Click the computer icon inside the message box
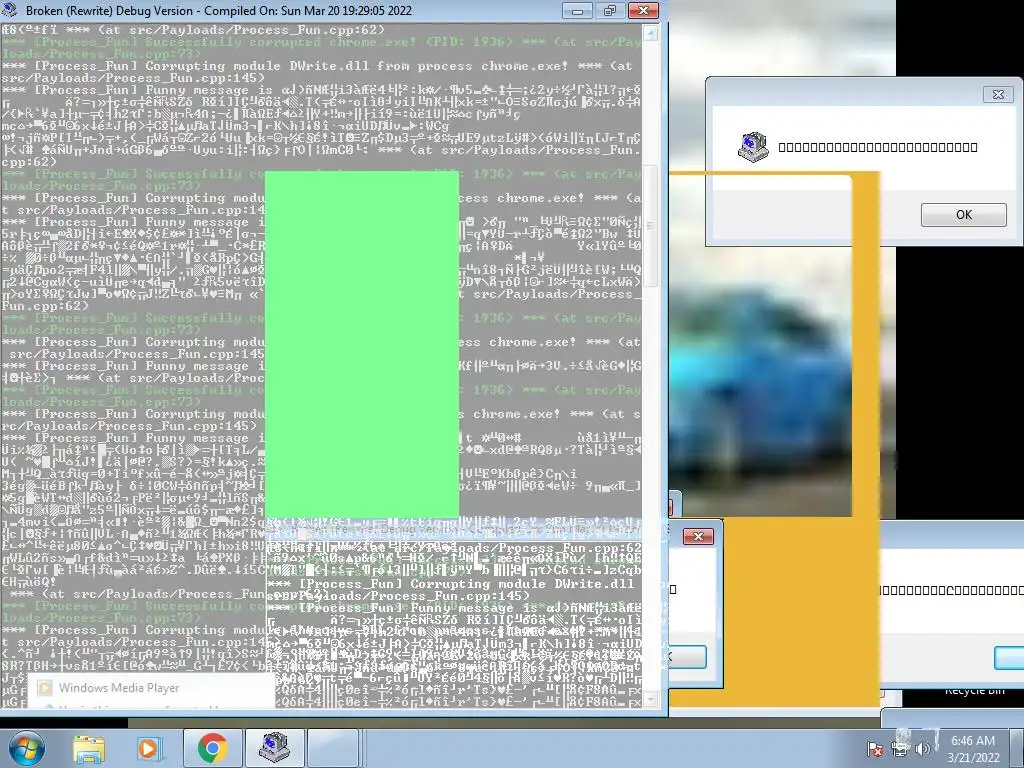The width and height of the screenshot is (1024, 768). click(x=752, y=146)
